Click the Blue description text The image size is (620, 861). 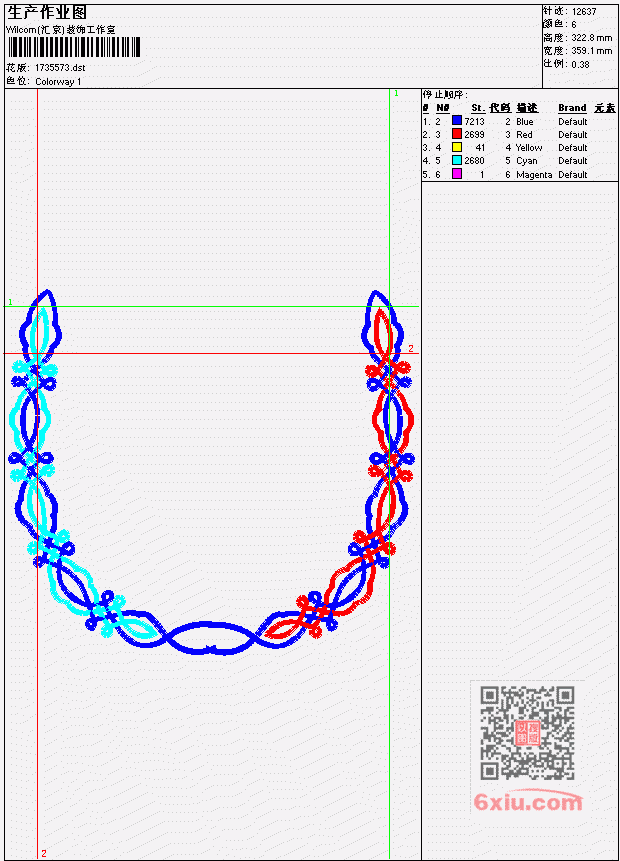524,121
